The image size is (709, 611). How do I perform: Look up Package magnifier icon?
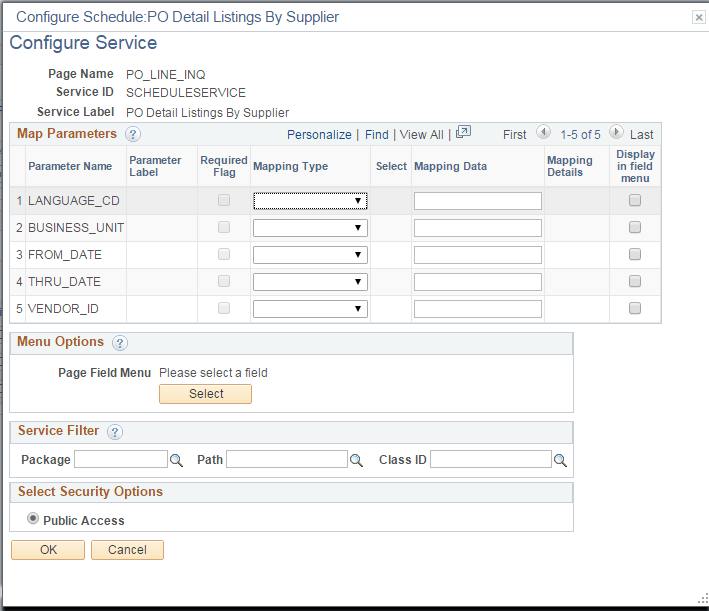176,460
